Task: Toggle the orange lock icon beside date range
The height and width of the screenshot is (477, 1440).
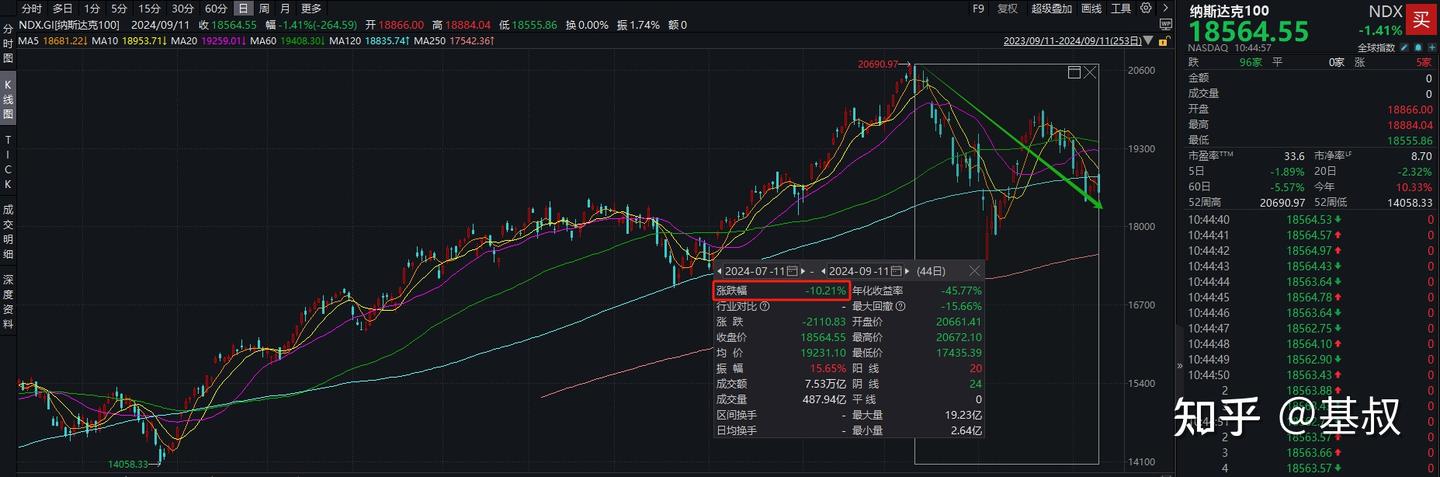Action: pyautogui.click(x=1165, y=41)
